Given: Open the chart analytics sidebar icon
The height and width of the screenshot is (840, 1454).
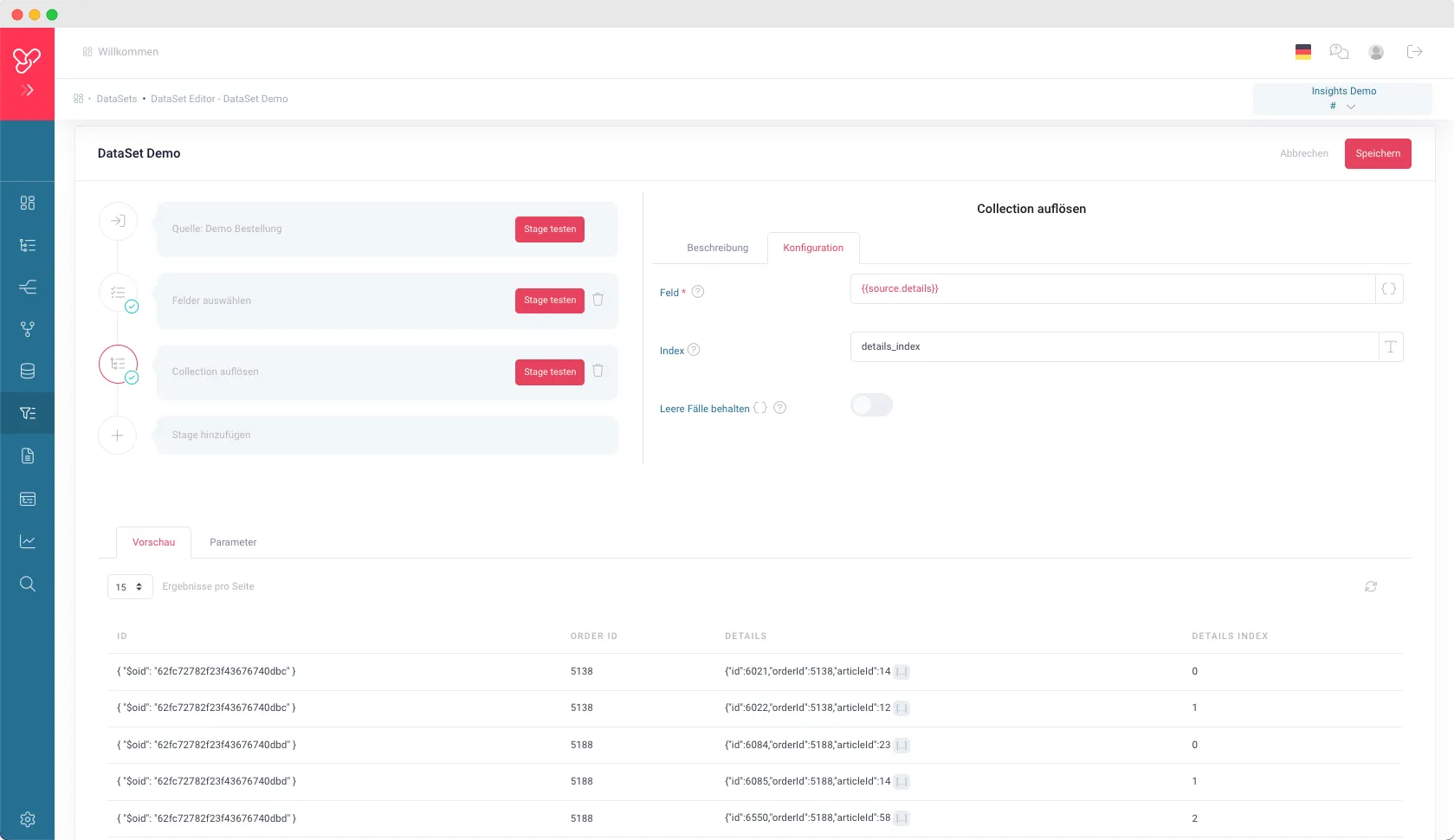Looking at the screenshot, I should click(28, 541).
